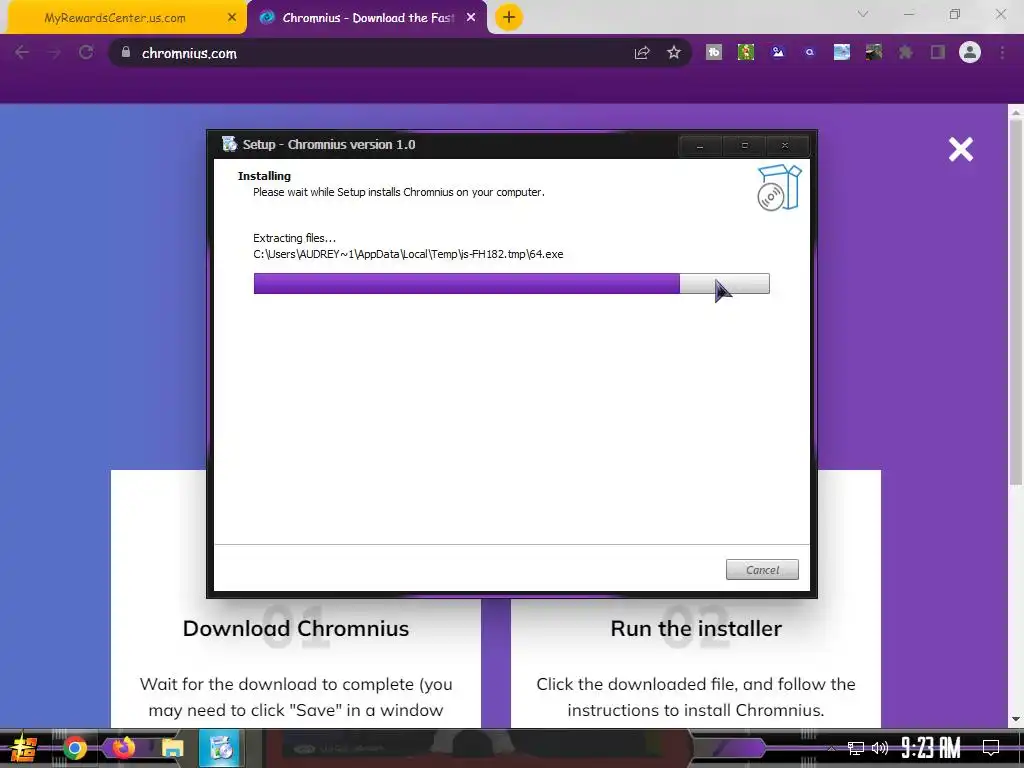This screenshot has height=768, width=1024.
Task: Close the web page overlay with white X
Action: pyautogui.click(x=961, y=150)
